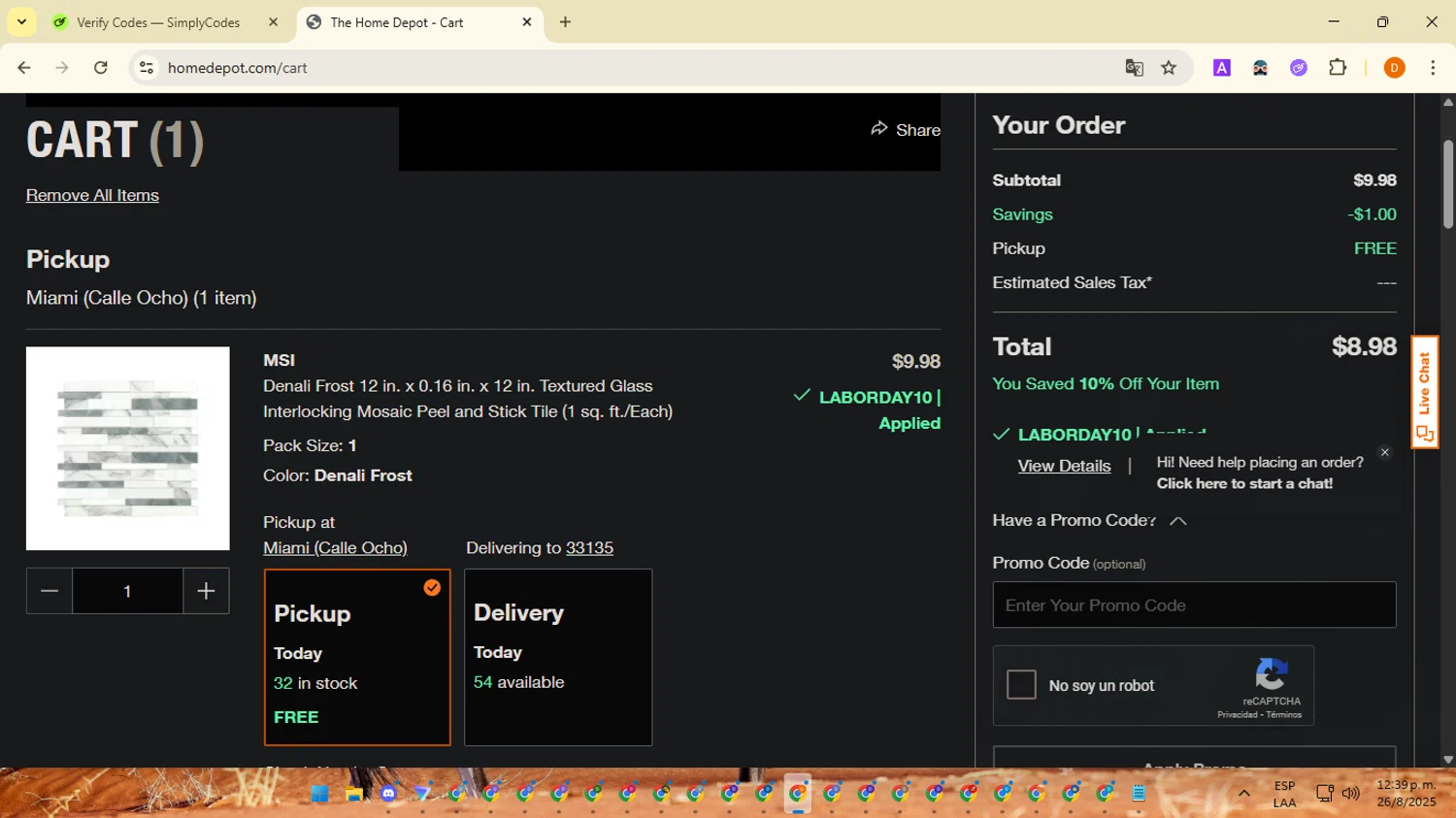Open the Denali Frost tile product thumbnail
The image size is (1456, 818).
click(128, 448)
